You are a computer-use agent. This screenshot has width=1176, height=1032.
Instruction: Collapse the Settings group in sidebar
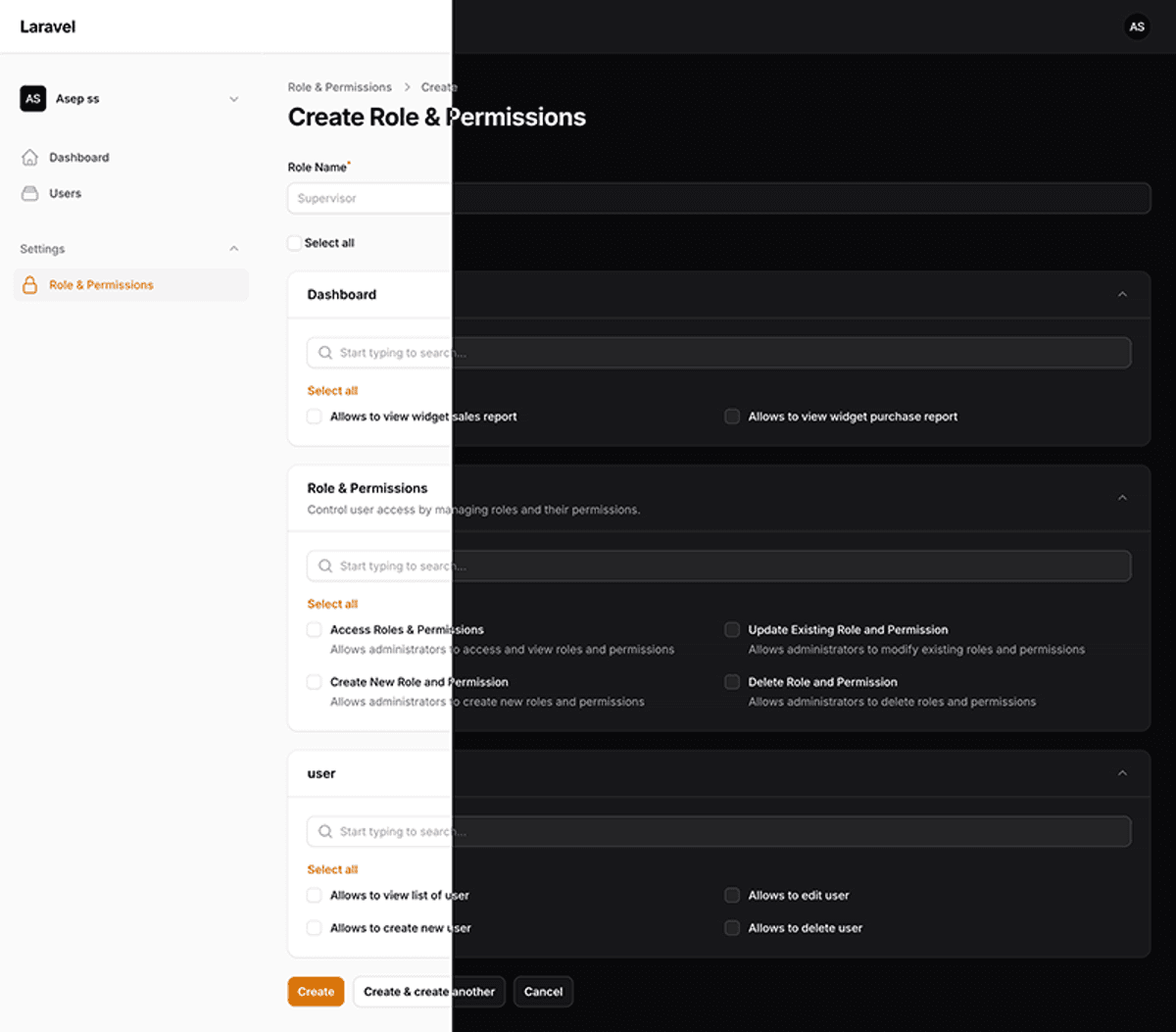tap(233, 249)
